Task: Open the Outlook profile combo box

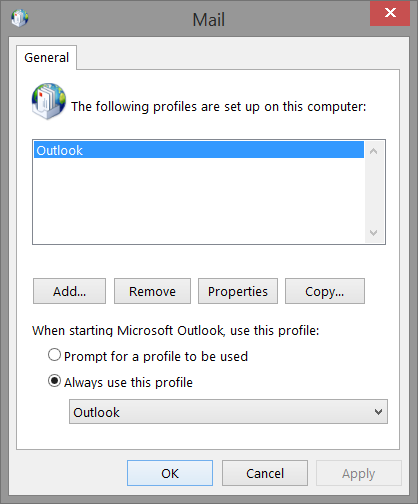Action: click(x=228, y=412)
